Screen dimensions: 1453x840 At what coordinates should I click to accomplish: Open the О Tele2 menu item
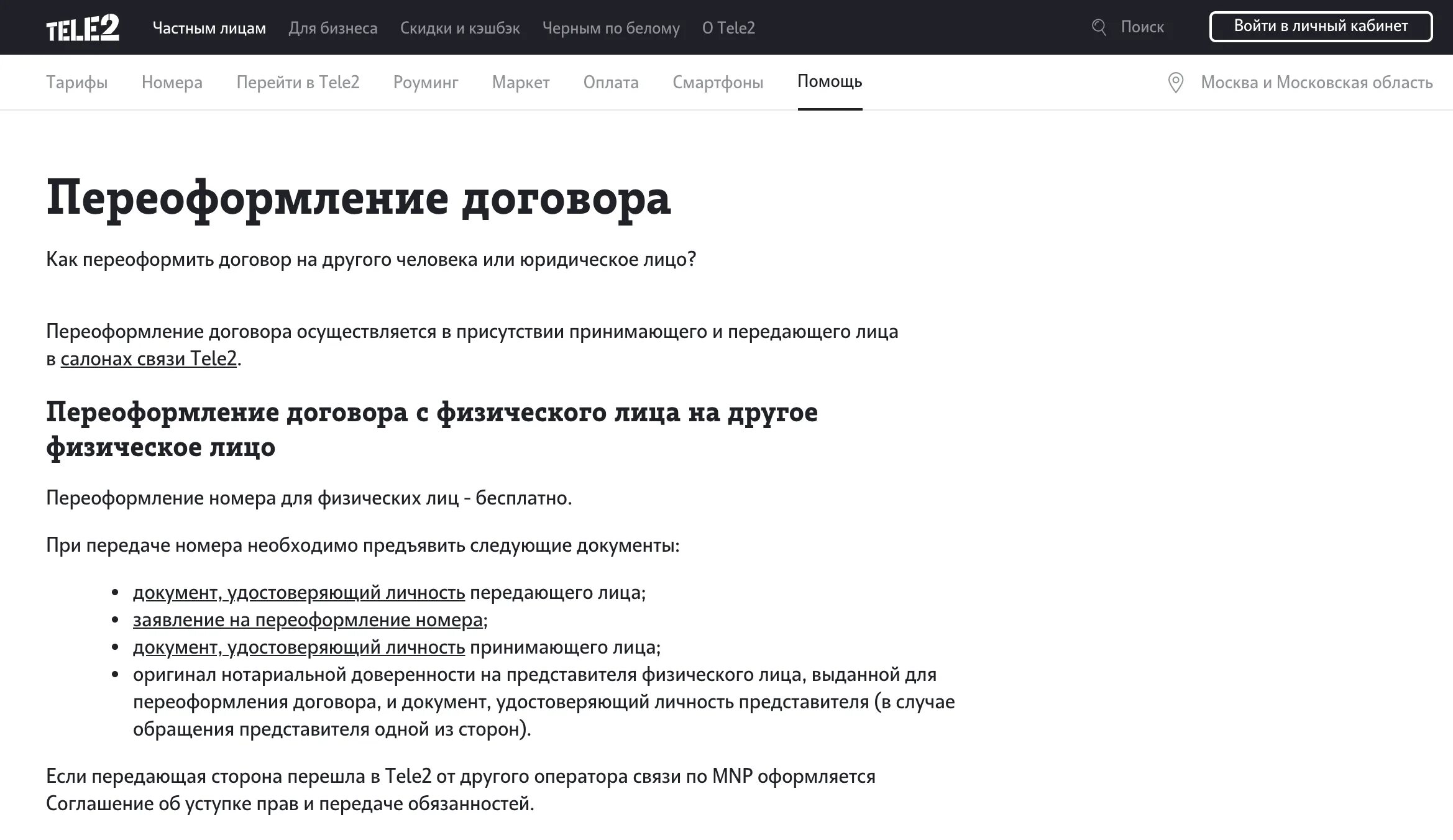[x=728, y=28]
